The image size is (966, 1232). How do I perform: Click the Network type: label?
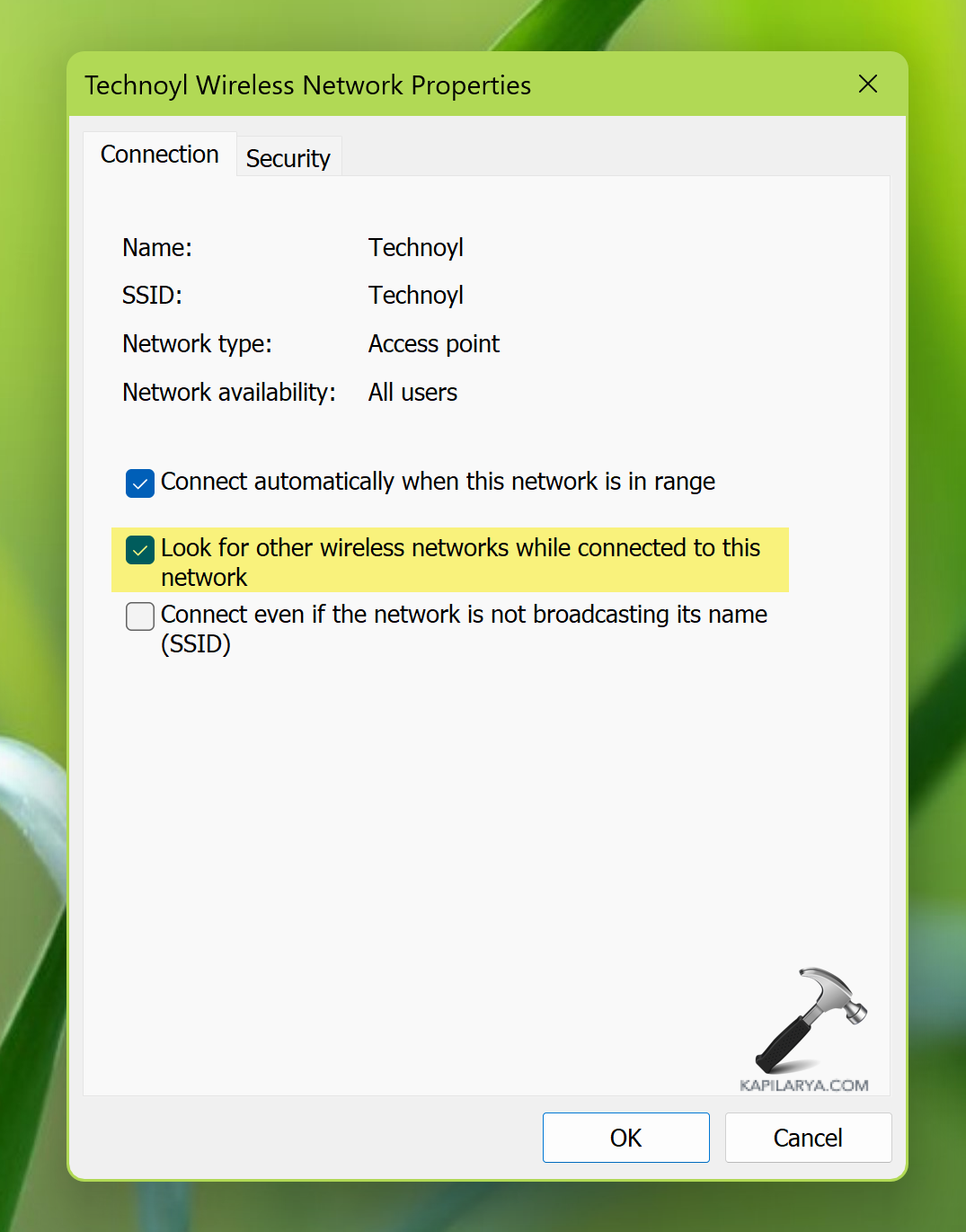(198, 344)
